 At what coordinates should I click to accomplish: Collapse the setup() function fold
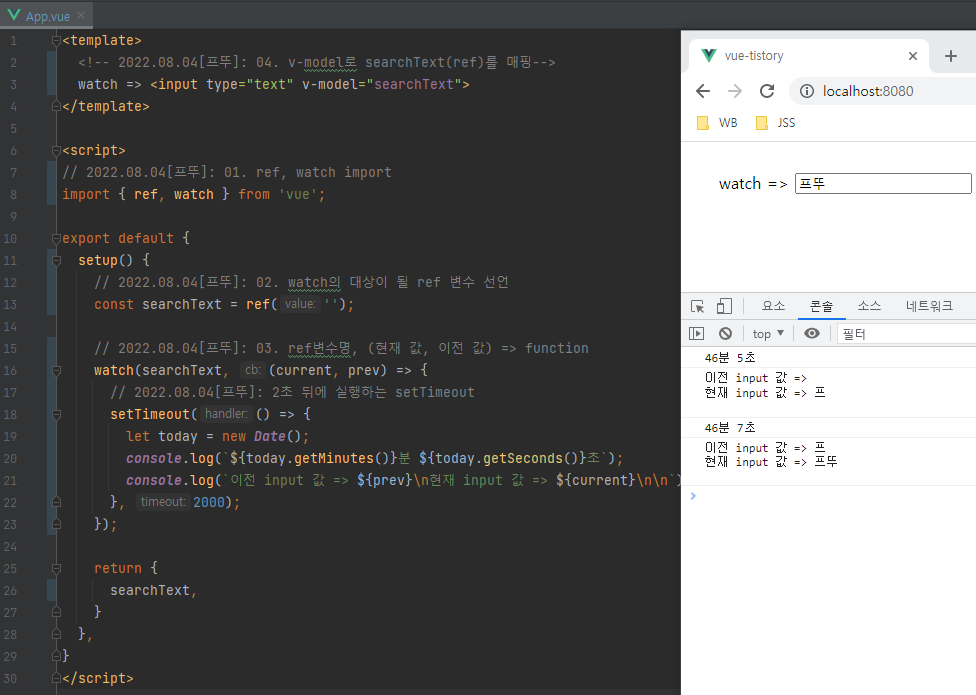[x=57, y=260]
